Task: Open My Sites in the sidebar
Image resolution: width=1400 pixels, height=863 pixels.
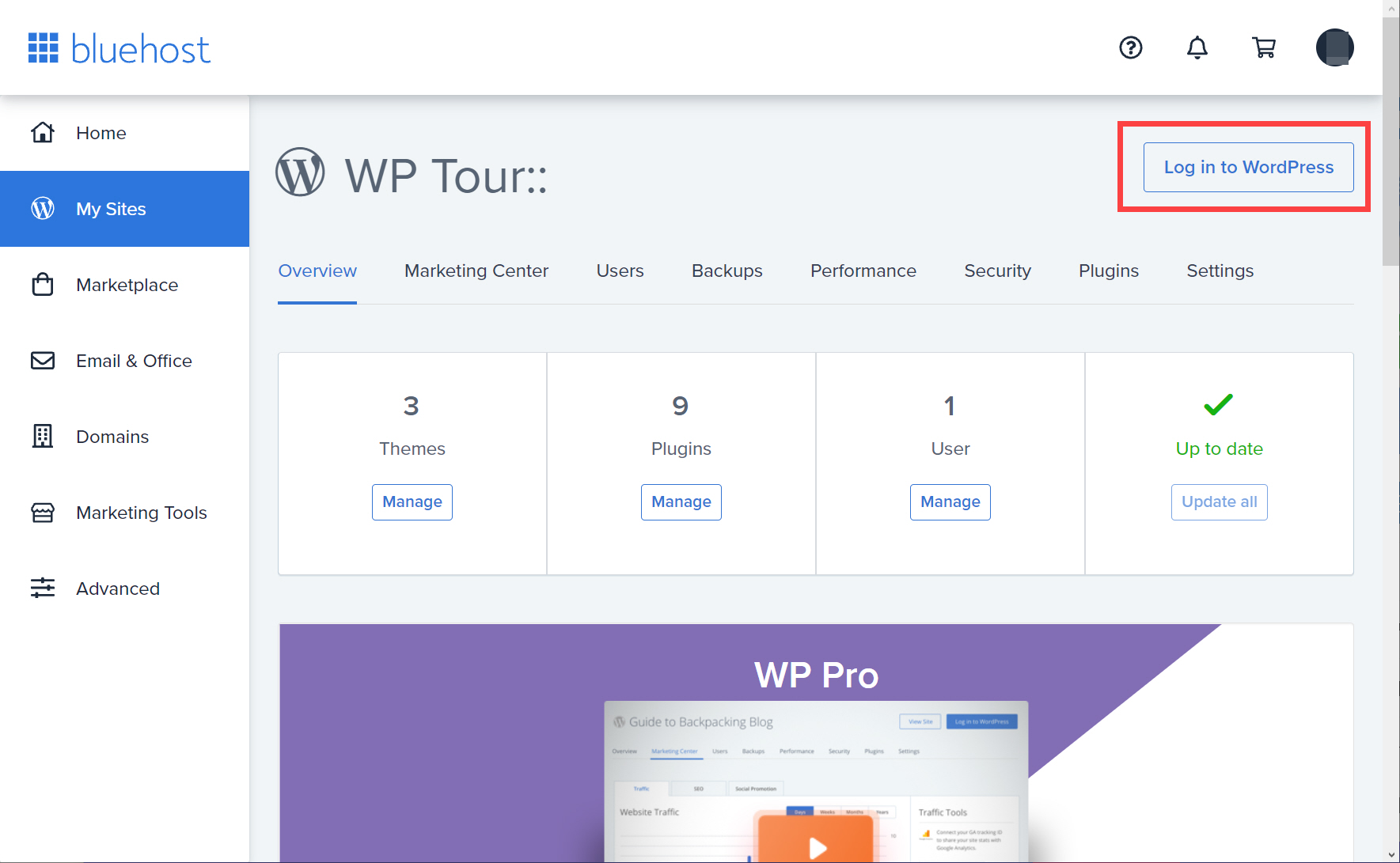Action: [124, 209]
